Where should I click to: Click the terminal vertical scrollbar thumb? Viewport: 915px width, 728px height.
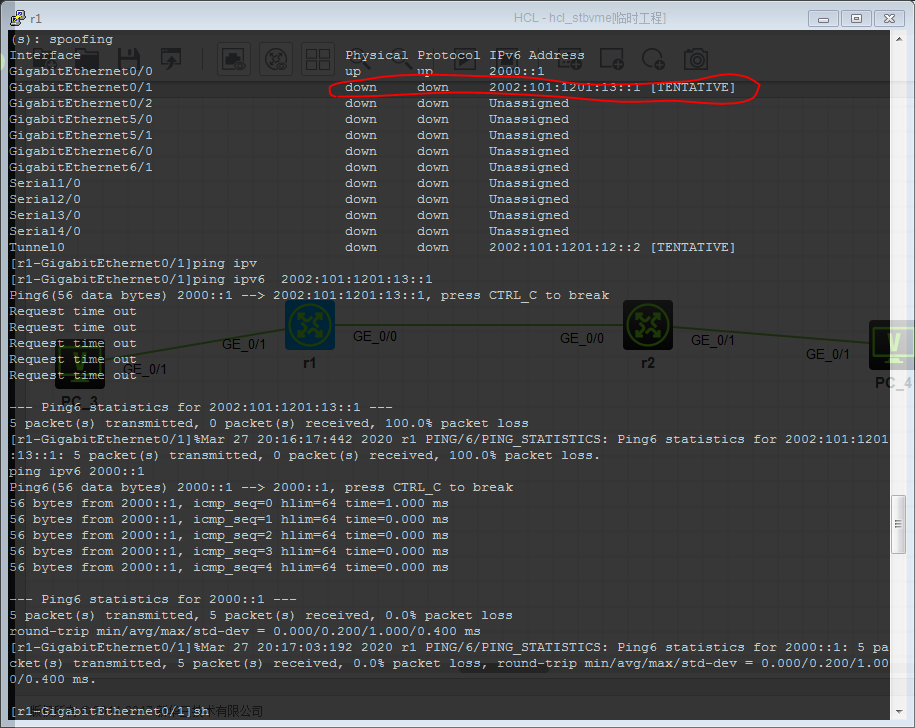click(899, 524)
